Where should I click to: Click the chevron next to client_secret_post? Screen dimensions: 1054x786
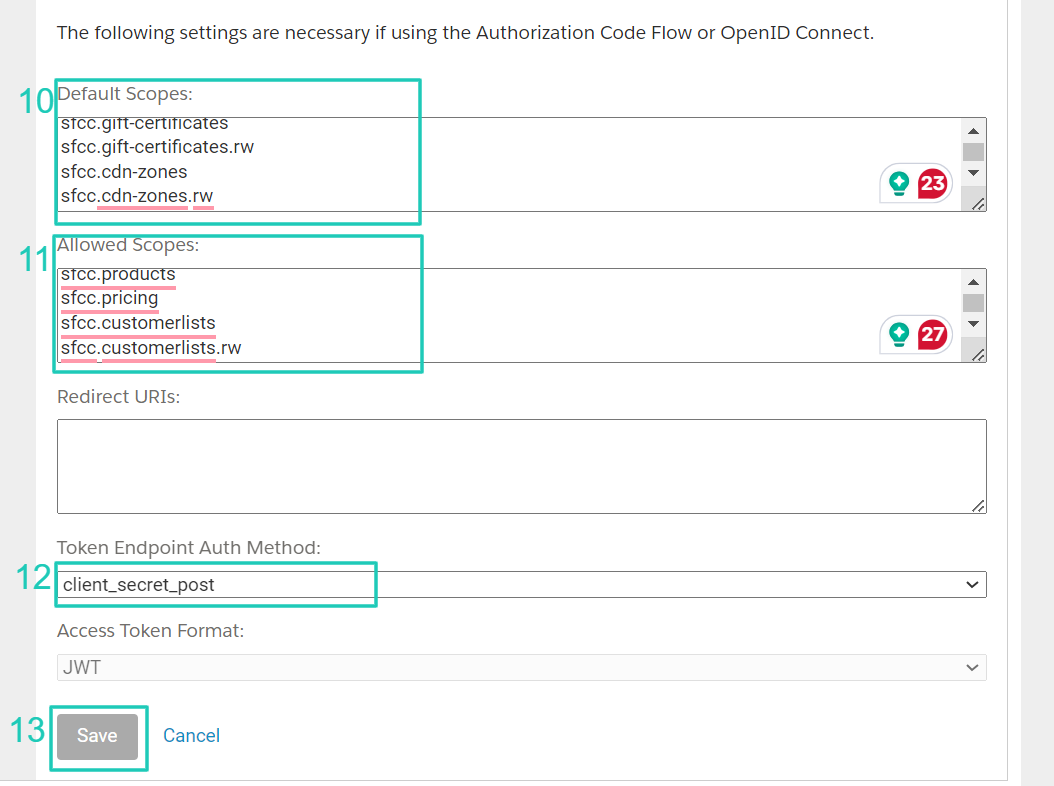pos(971,584)
